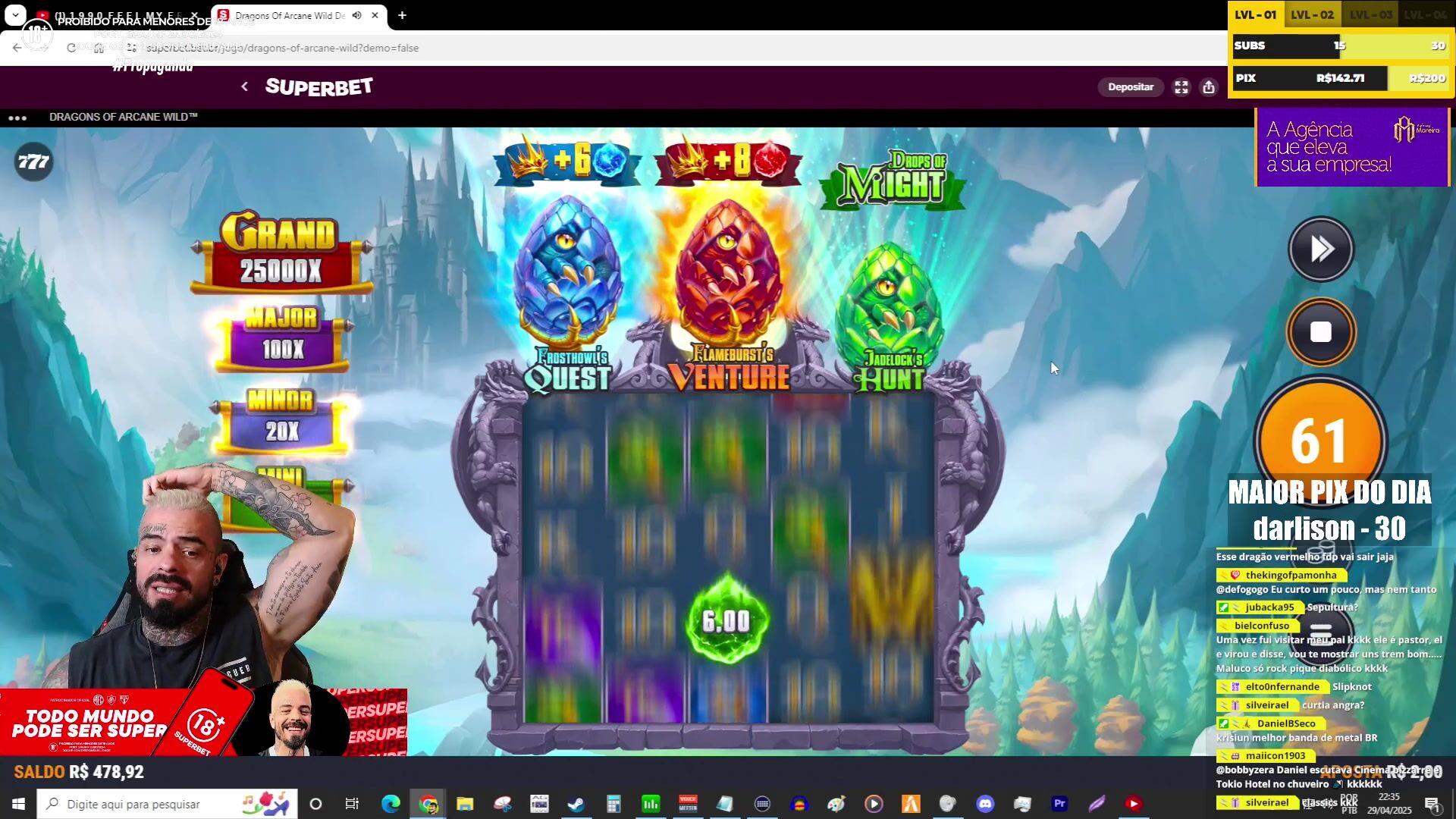1456x819 pixels.
Task: Toggle fullscreen game mode icon
Action: [1181, 87]
